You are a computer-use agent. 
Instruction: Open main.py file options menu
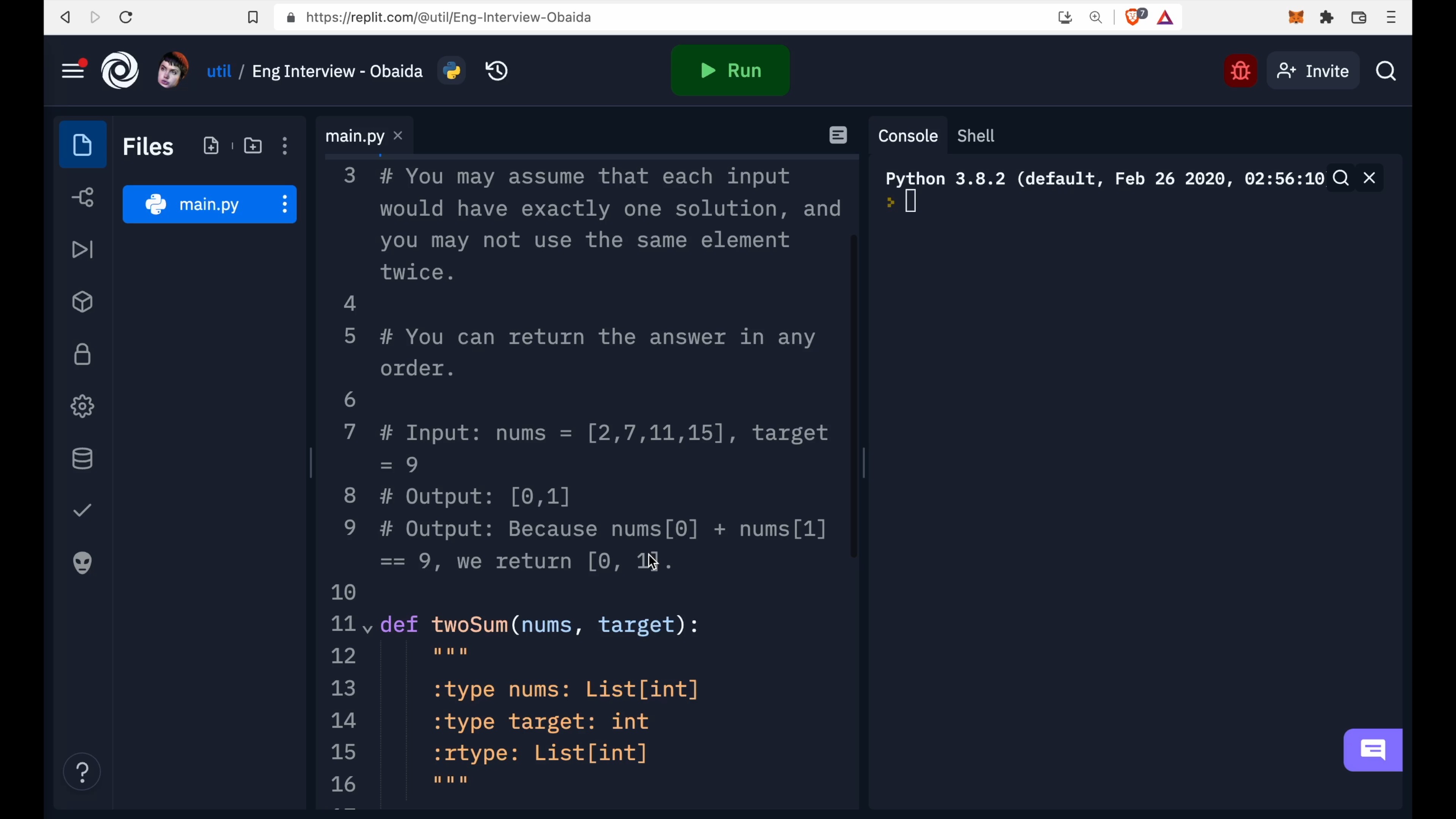click(285, 204)
